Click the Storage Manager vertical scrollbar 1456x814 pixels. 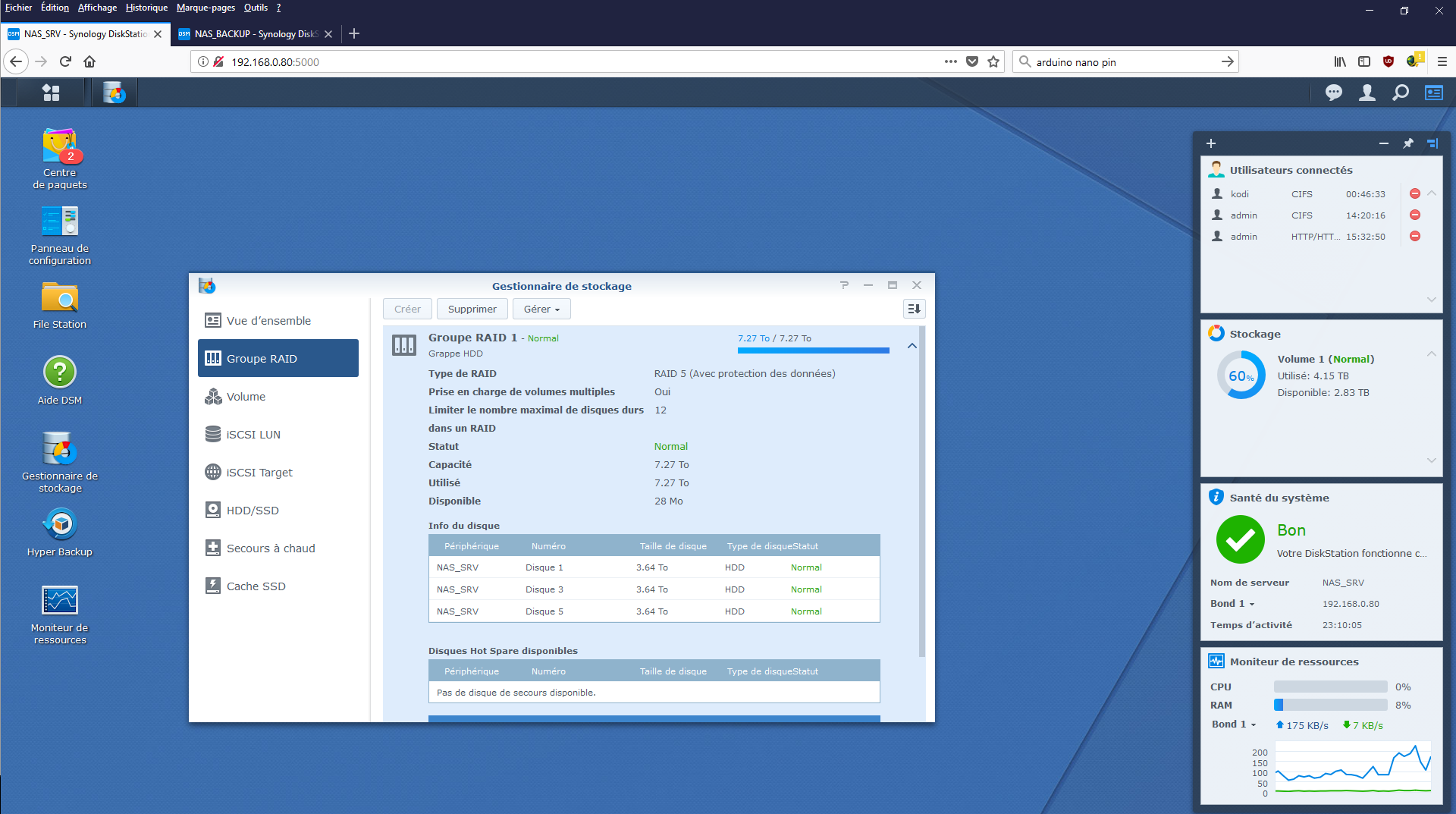pos(922,492)
